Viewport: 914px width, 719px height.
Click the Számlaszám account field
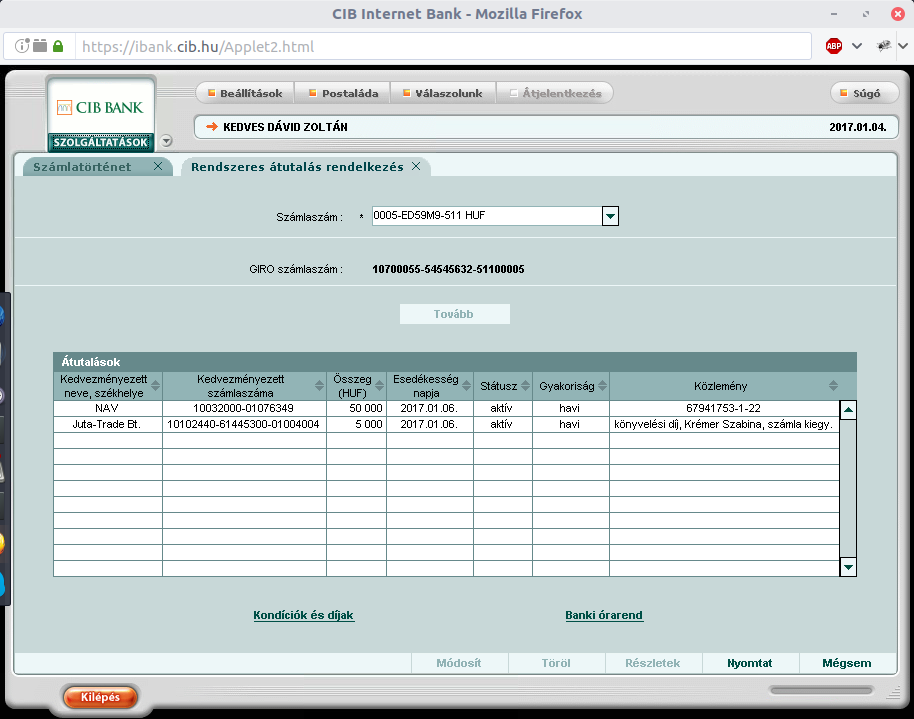(487, 216)
